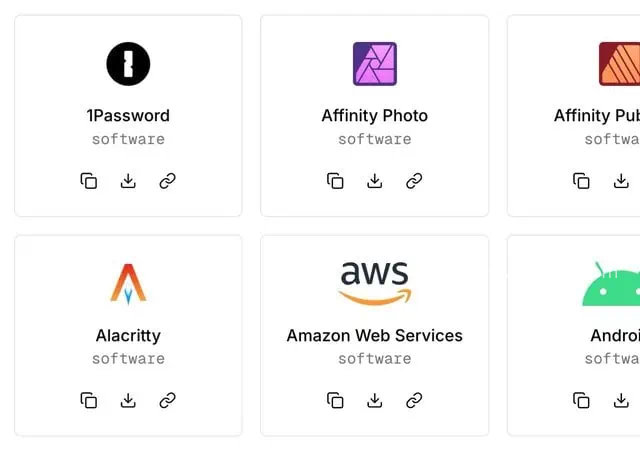
Task: Open the Affinity Photo link icon
Action: click(x=414, y=181)
